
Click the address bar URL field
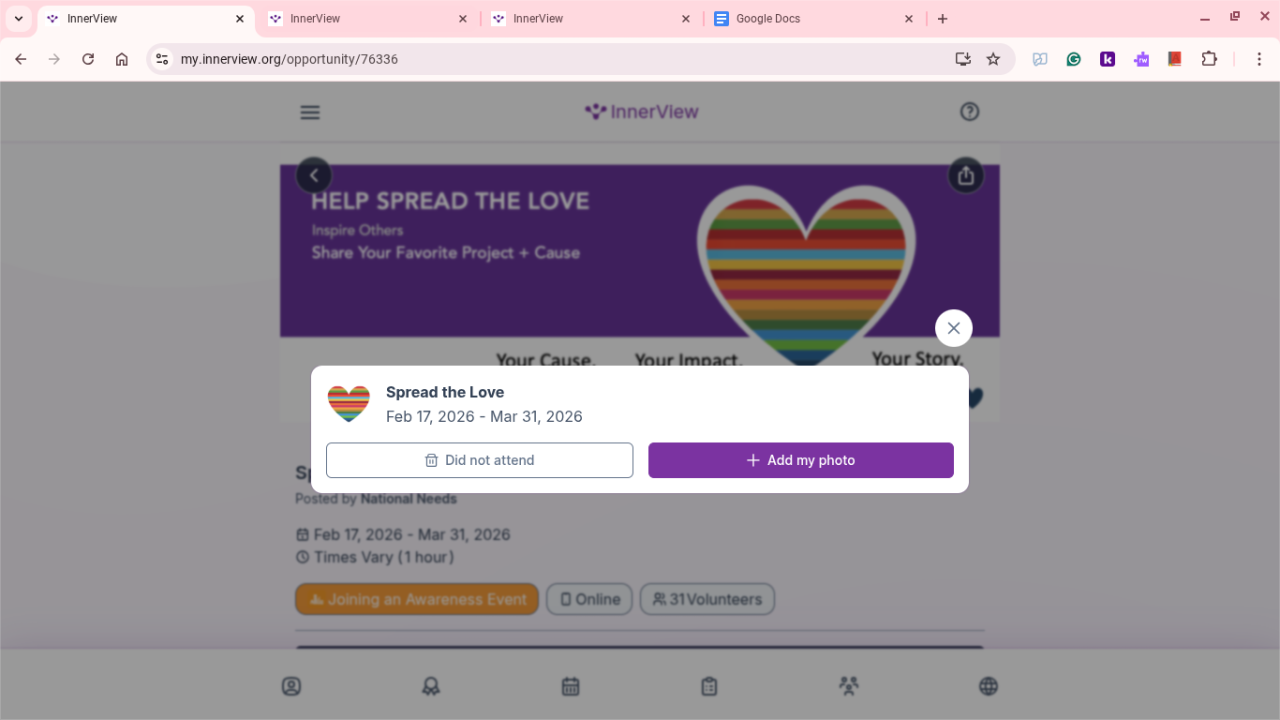[x=560, y=59]
